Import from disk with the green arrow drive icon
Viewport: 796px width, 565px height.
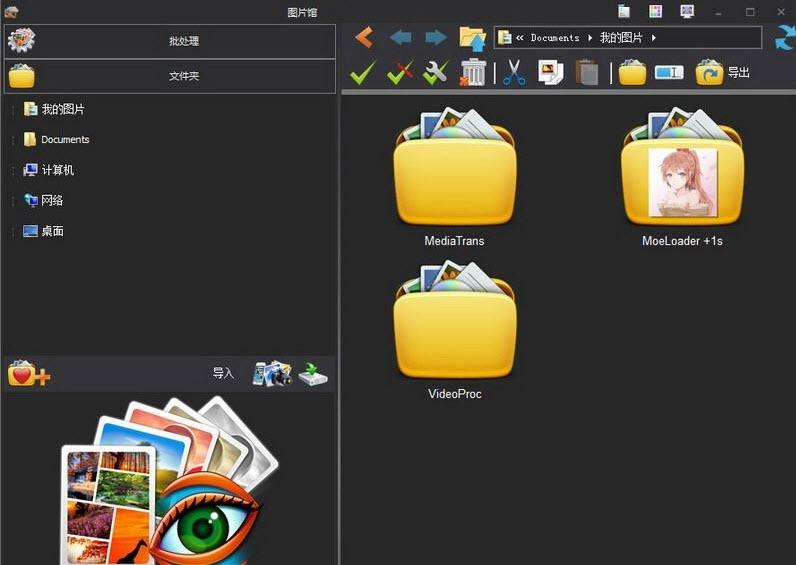click(x=313, y=374)
